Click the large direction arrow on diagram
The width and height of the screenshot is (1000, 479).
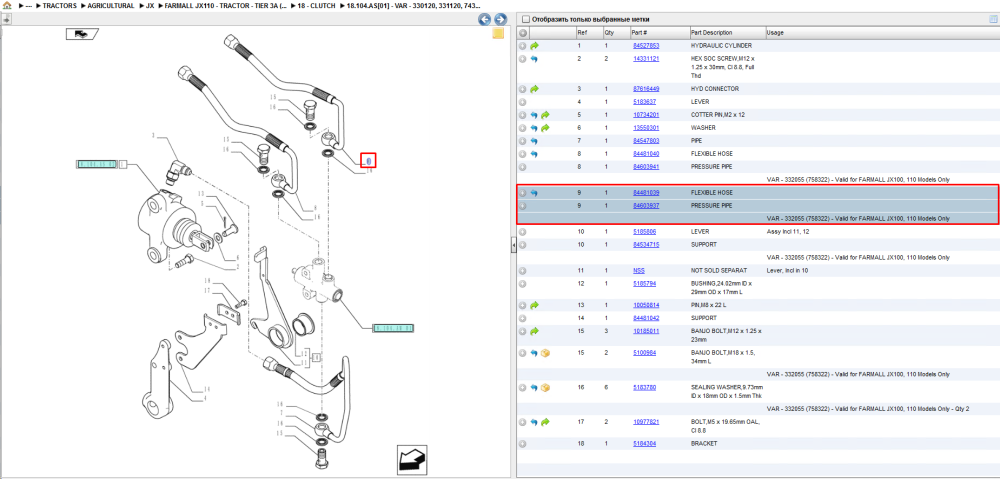[x=410, y=460]
